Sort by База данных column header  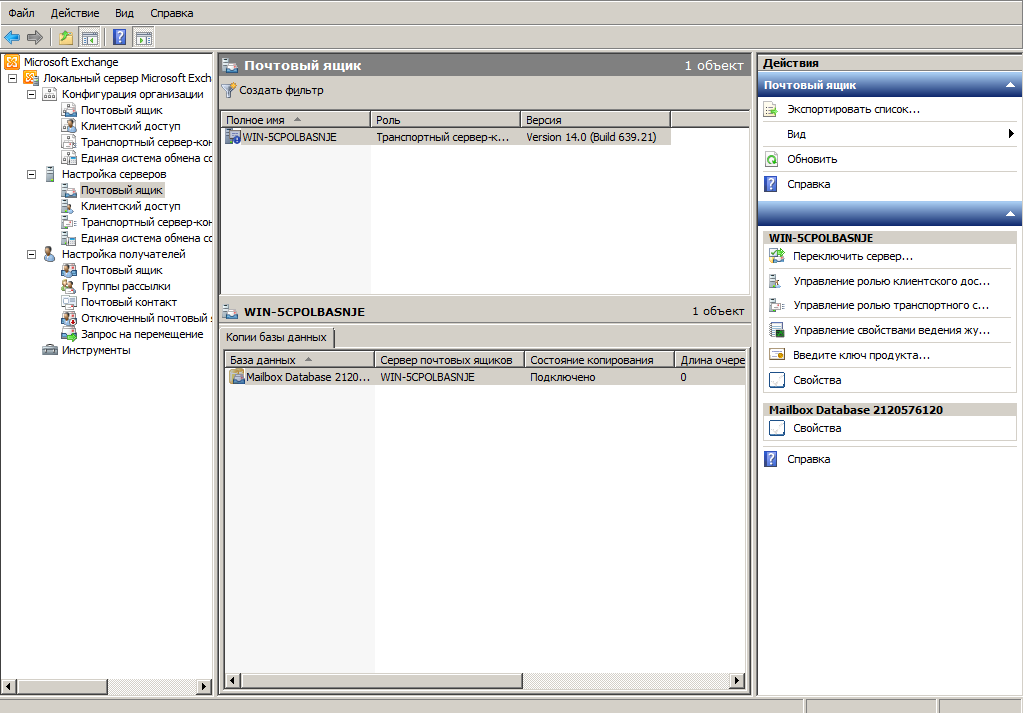click(x=299, y=360)
